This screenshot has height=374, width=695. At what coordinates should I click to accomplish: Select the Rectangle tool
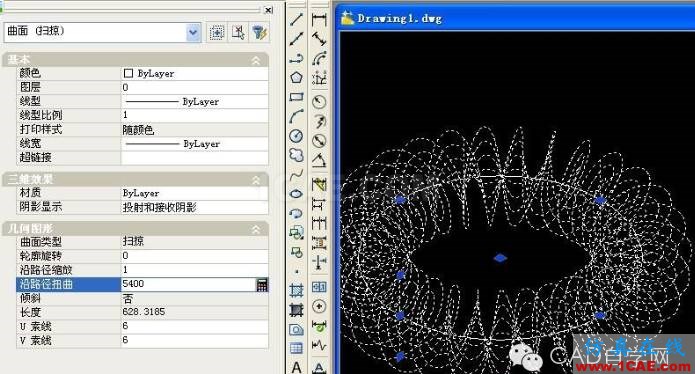296,97
